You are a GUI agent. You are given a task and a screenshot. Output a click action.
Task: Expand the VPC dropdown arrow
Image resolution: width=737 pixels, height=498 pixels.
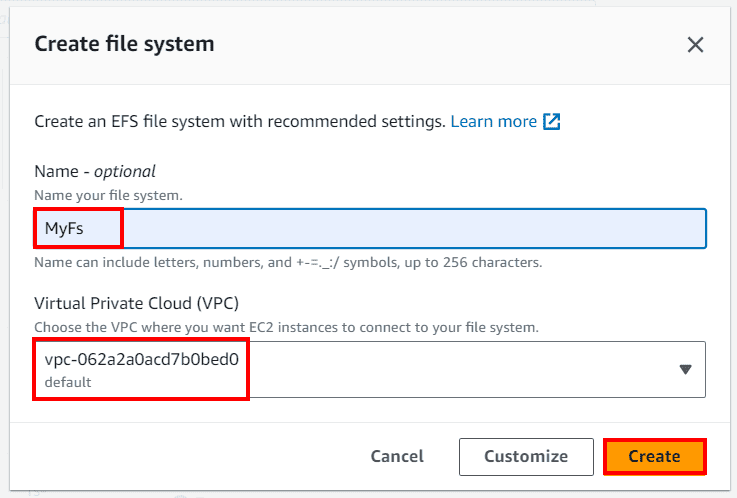(685, 369)
